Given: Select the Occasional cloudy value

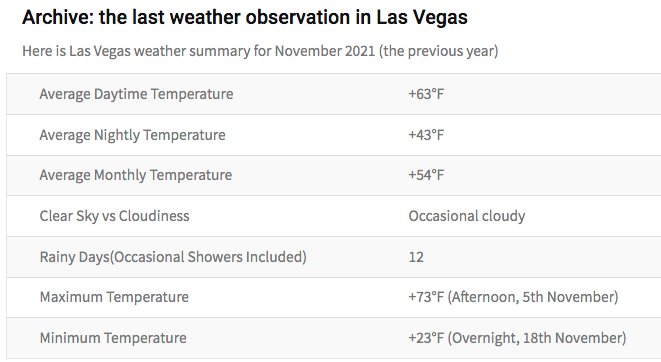Looking at the screenshot, I should click(x=467, y=216).
